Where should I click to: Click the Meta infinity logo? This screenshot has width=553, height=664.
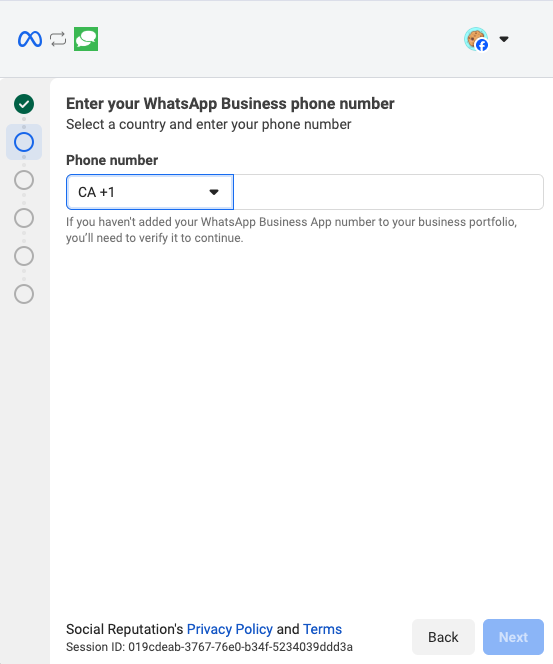pos(30,39)
